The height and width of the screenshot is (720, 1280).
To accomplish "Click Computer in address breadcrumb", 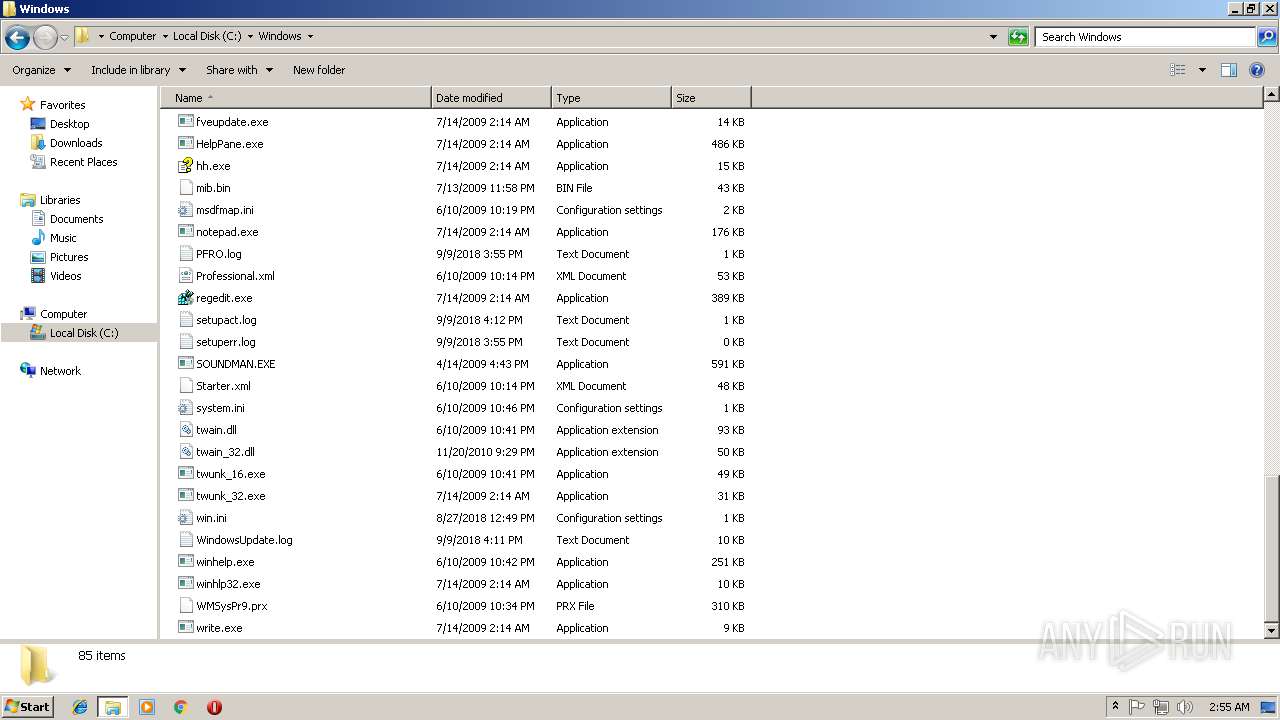I will (x=132, y=36).
